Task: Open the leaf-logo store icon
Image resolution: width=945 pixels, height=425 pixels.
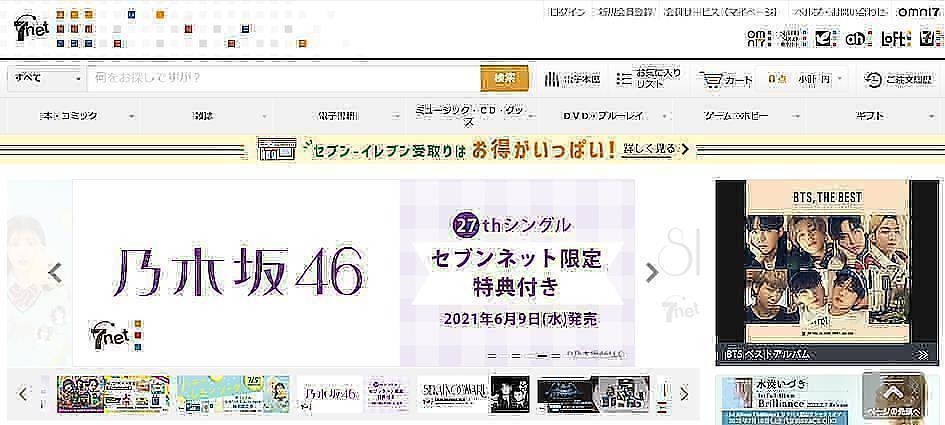Action: pos(826,39)
